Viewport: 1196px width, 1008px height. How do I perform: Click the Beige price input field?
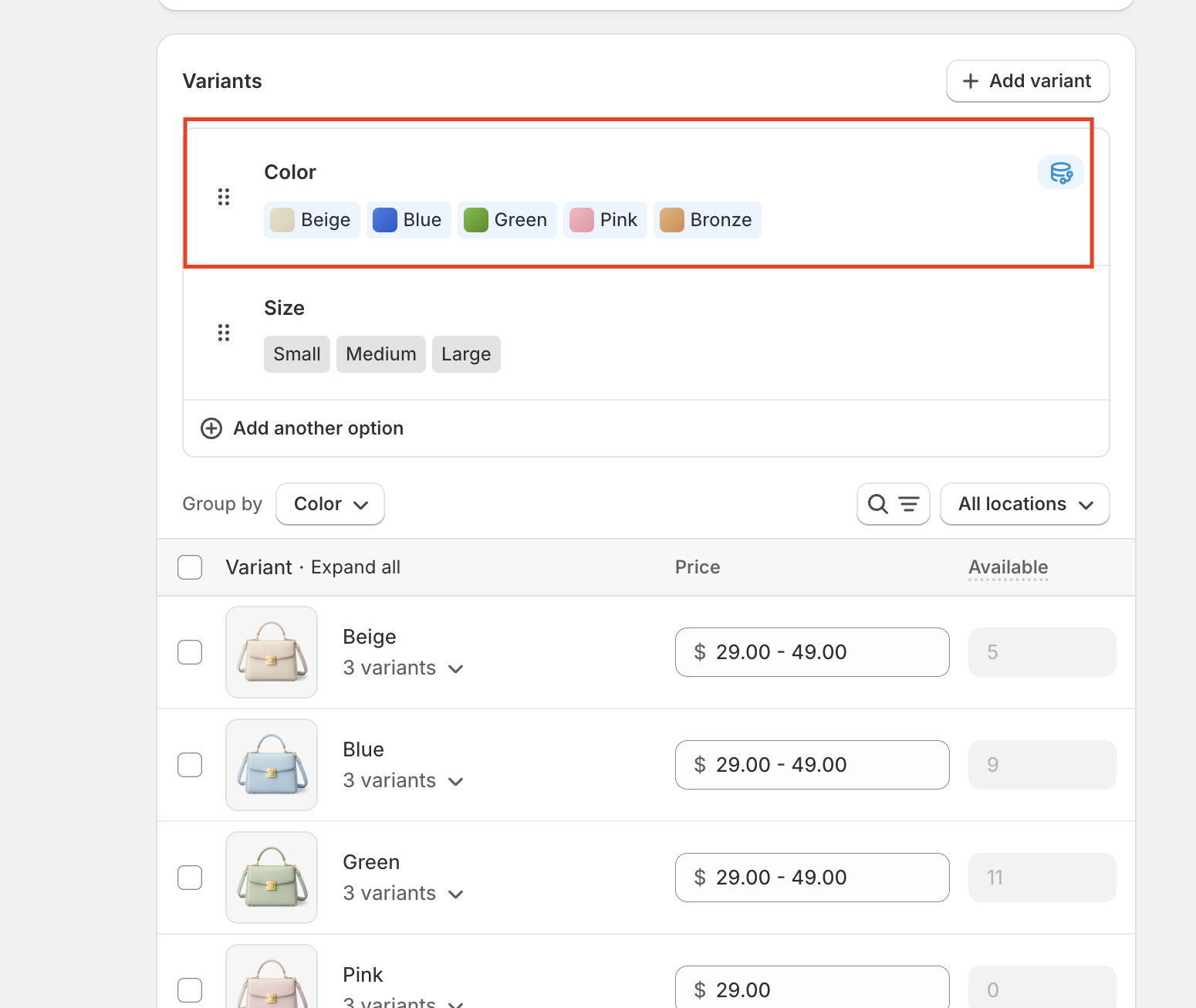[x=812, y=652]
